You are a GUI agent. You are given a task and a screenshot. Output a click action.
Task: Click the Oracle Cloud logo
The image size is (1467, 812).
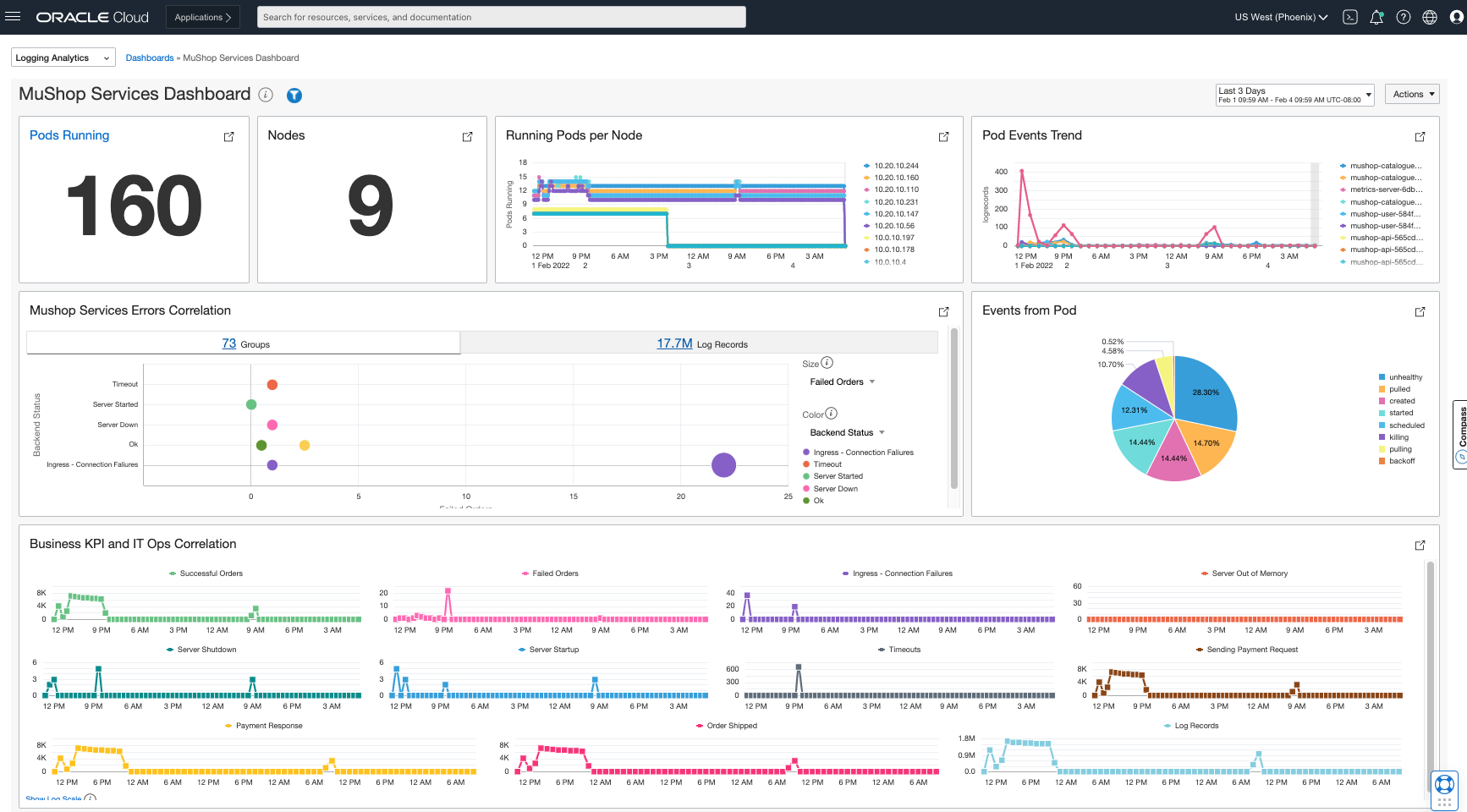[92, 17]
